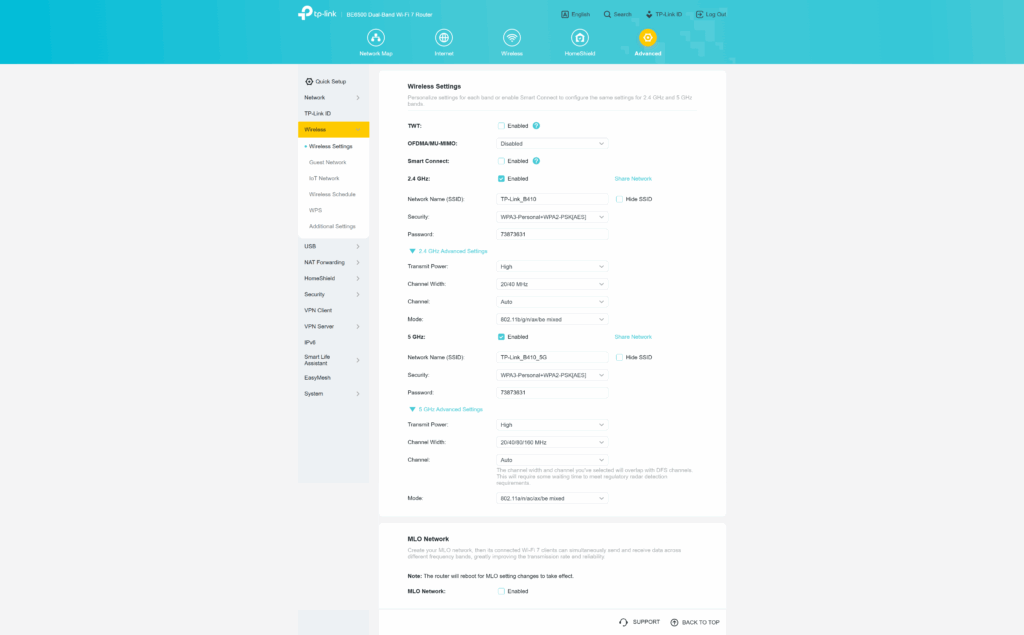Click the English language icon
The width and height of the screenshot is (1024, 635).
[x=565, y=14]
